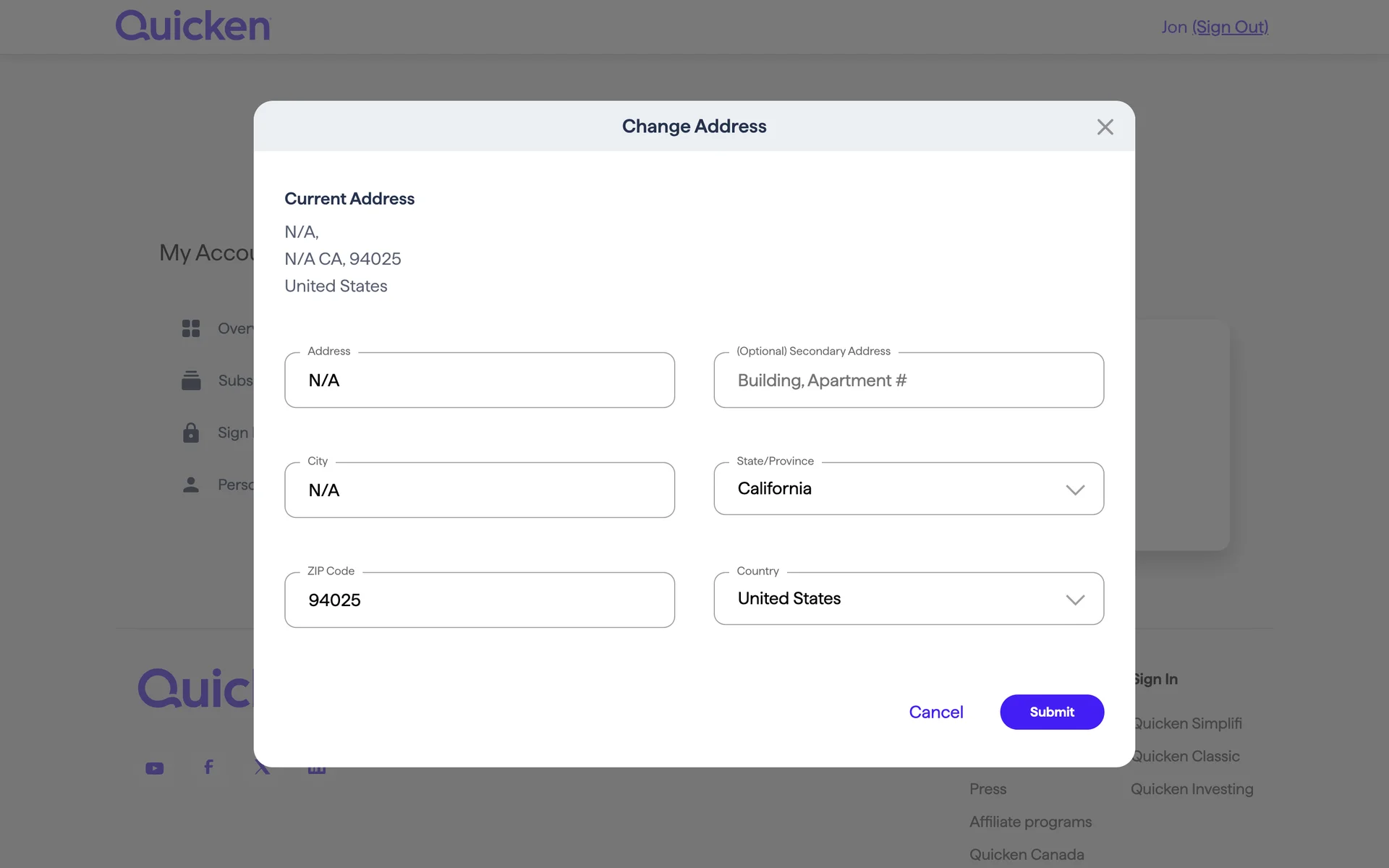Click the person icon in sidebar
The image size is (1389, 868).
pyautogui.click(x=191, y=485)
